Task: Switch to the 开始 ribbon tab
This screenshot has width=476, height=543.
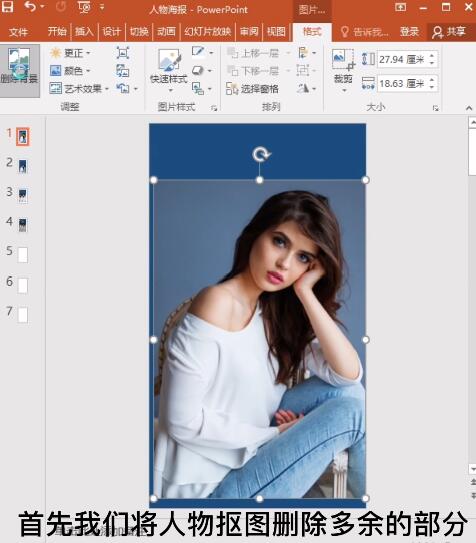Action: tap(57, 32)
